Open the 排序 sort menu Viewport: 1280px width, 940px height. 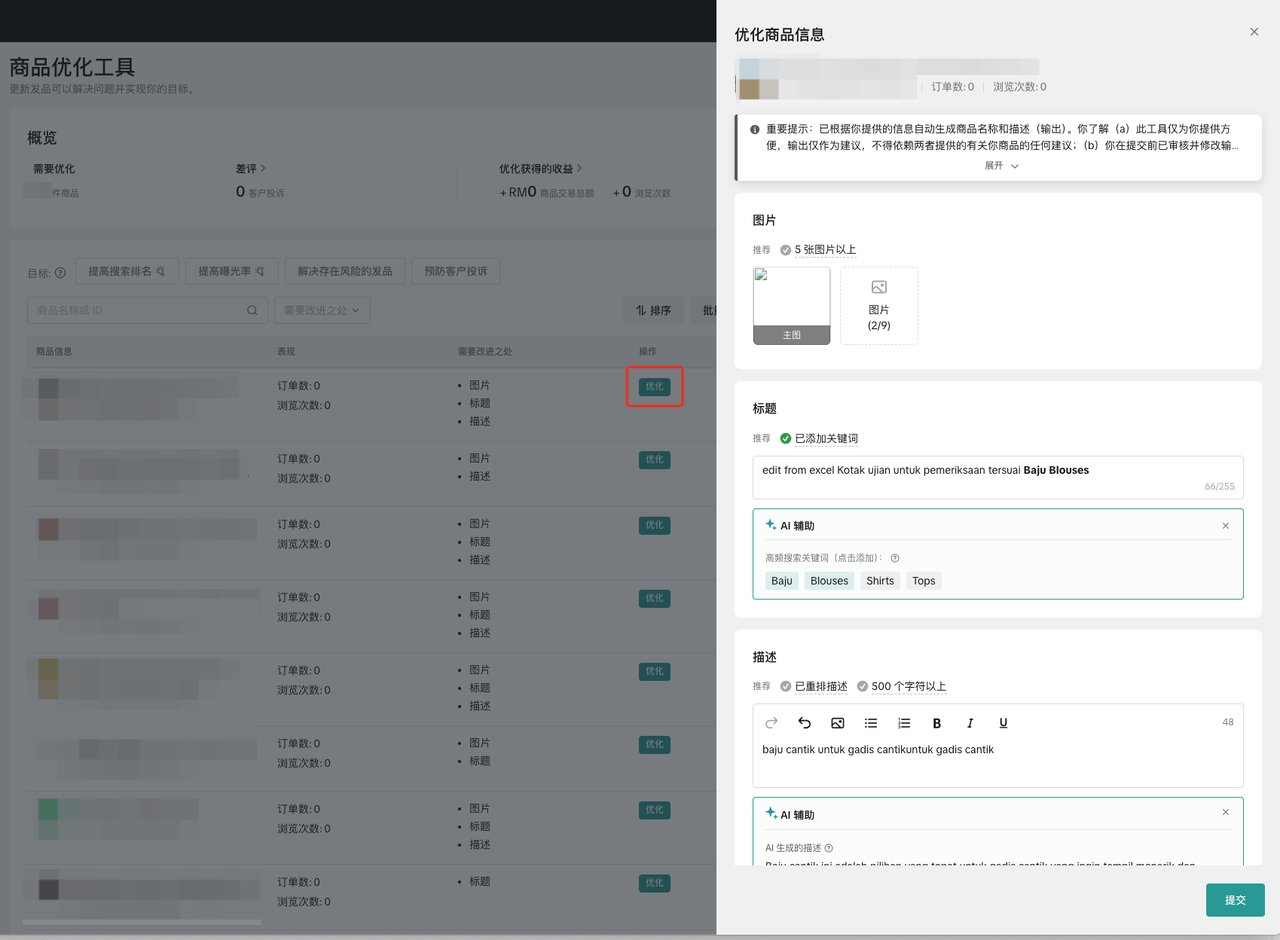pos(653,310)
